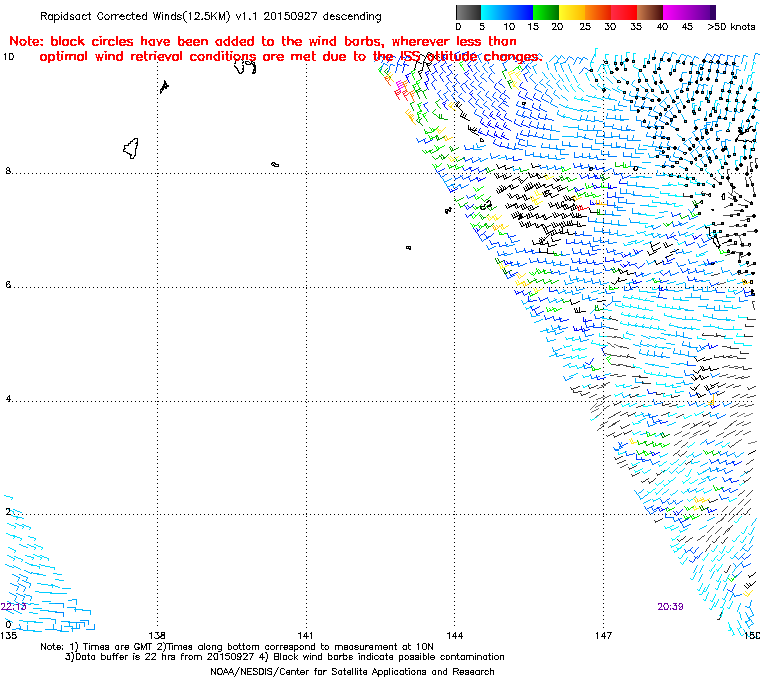Image resolution: width=760 pixels, height=688 pixels.
Task: Click the latitude 8 axis label
Action: (x=8, y=171)
